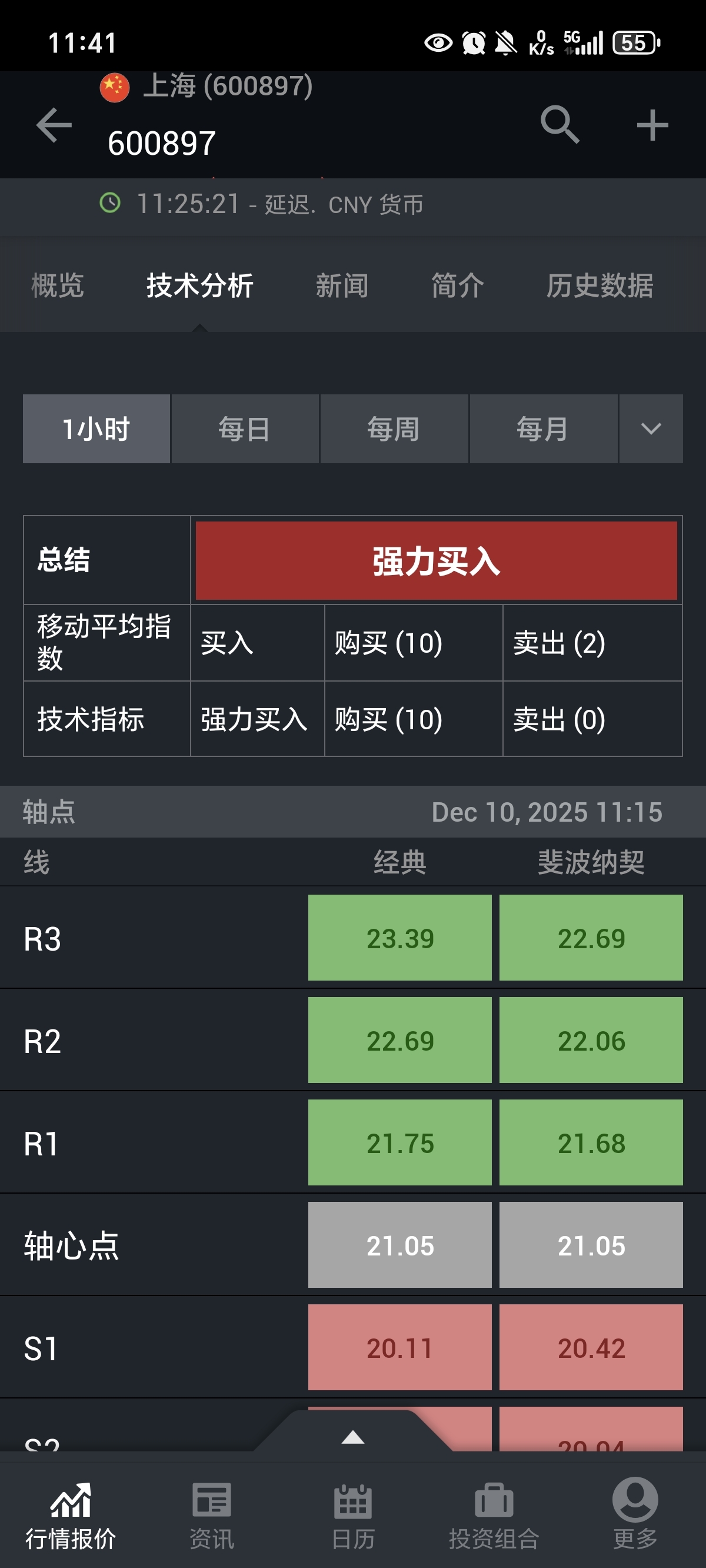The width and height of the screenshot is (706, 1568).
Task: Switch timeframe to 每周
Action: click(x=394, y=429)
